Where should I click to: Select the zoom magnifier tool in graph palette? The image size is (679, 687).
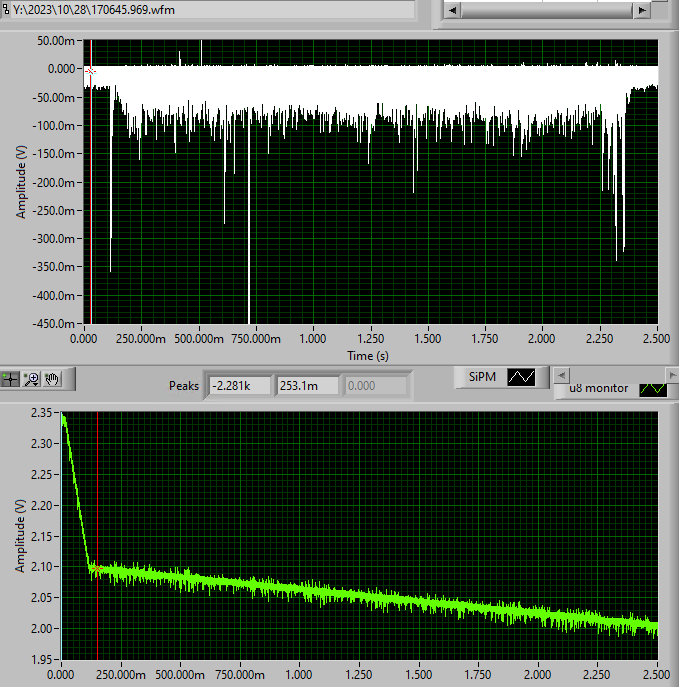coord(32,379)
